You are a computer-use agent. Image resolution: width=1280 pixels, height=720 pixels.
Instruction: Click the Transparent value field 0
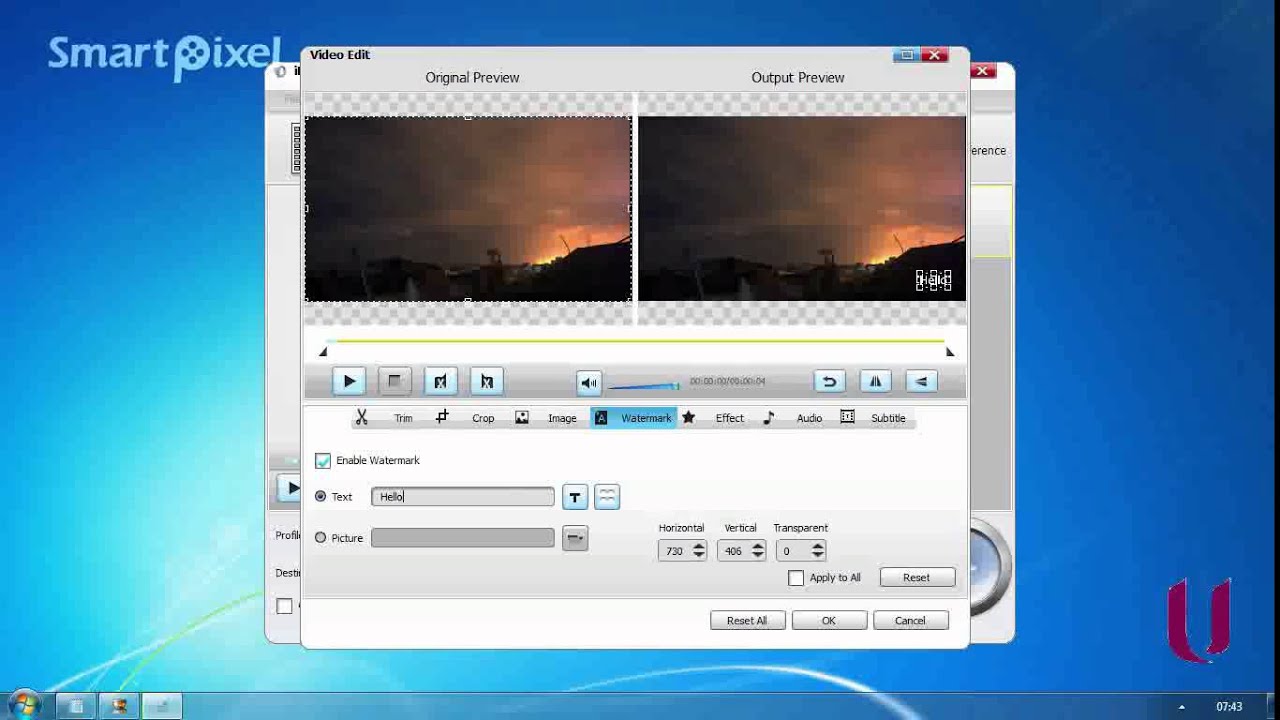point(793,551)
